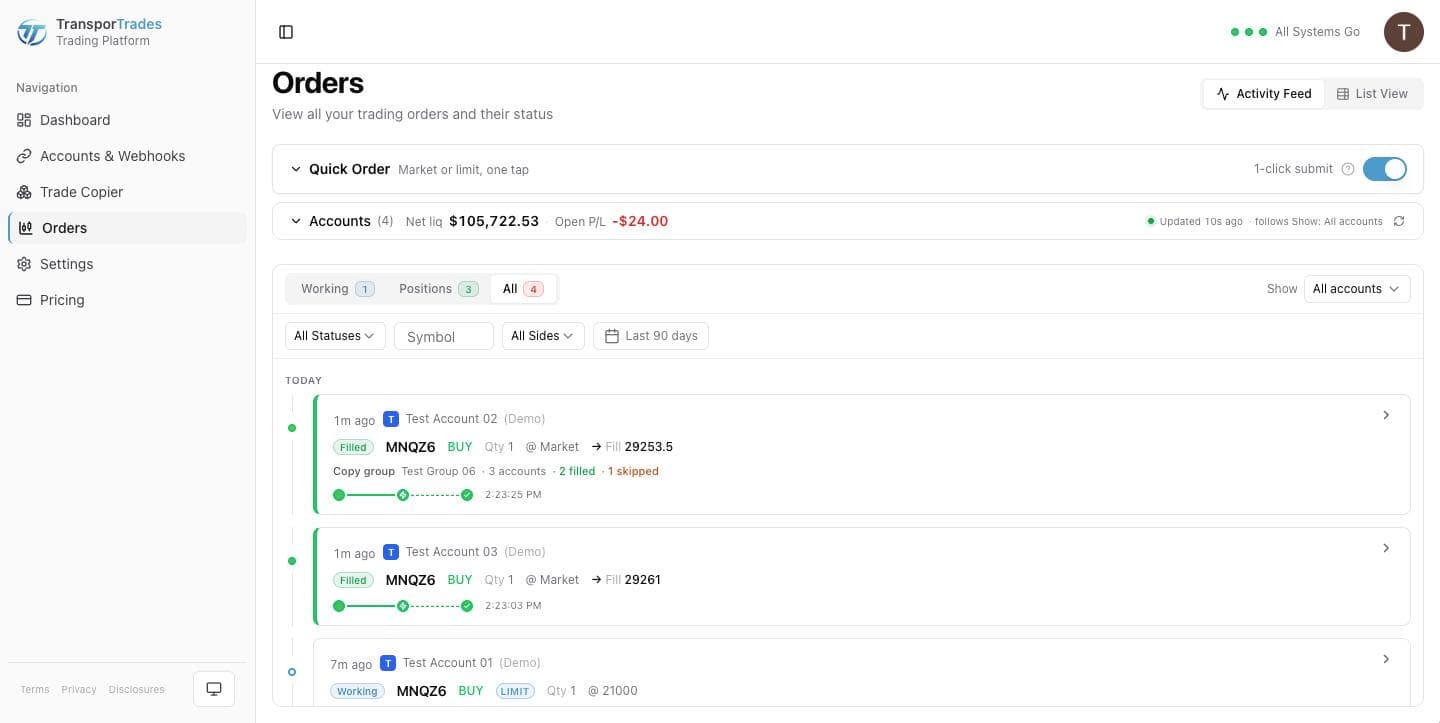Open the Show All accounts dropdown
Screen dimensions: 1440x723
click(x=1357, y=289)
